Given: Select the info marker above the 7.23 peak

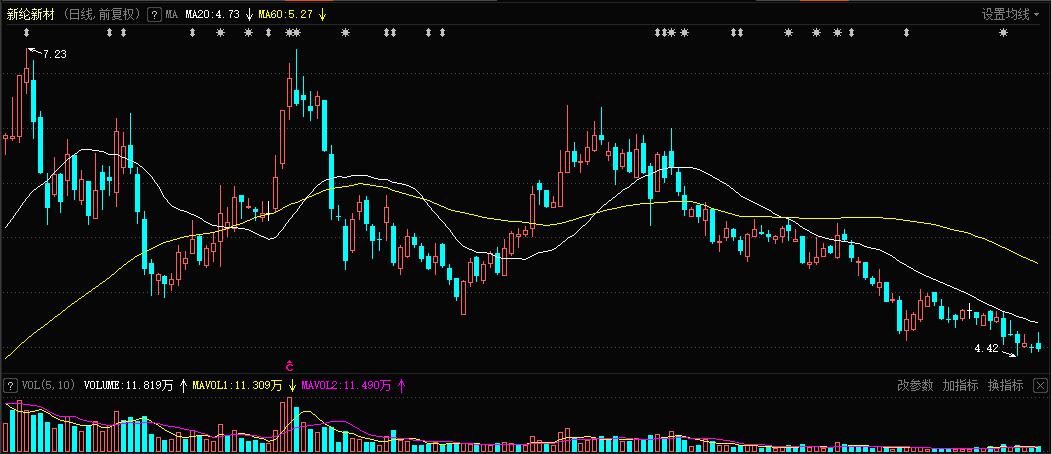Looking at the screenshot, I should click(27, 32).
